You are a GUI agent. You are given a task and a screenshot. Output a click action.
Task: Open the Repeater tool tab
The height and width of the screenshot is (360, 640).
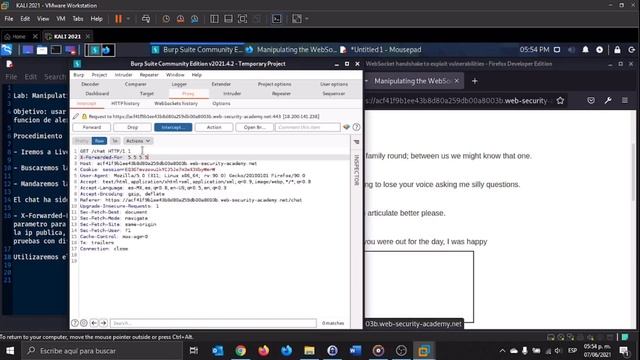pos(281,93)
